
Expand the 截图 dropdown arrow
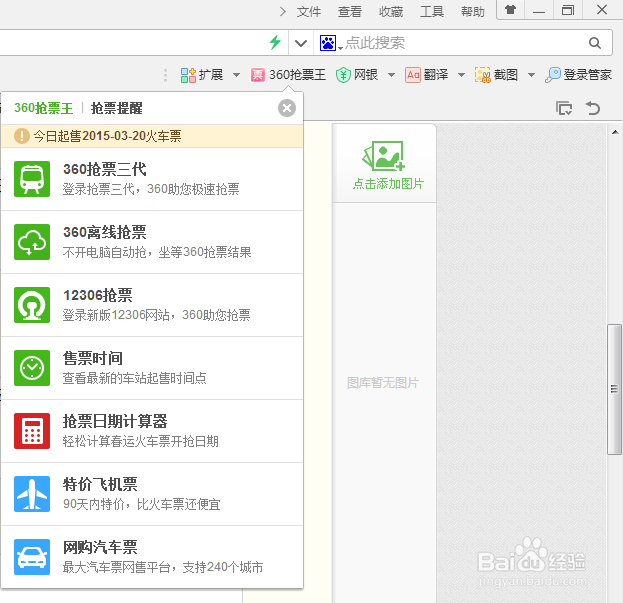(x=531, y=75)
